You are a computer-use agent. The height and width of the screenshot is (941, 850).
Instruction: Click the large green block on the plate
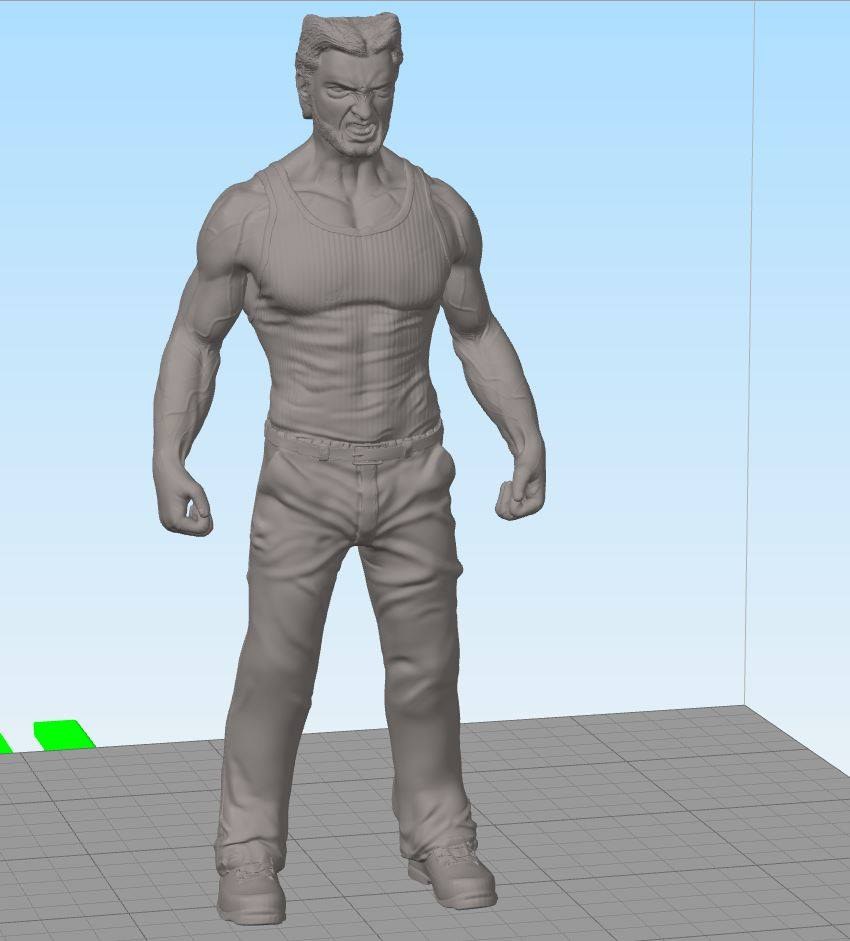[62, 735]
